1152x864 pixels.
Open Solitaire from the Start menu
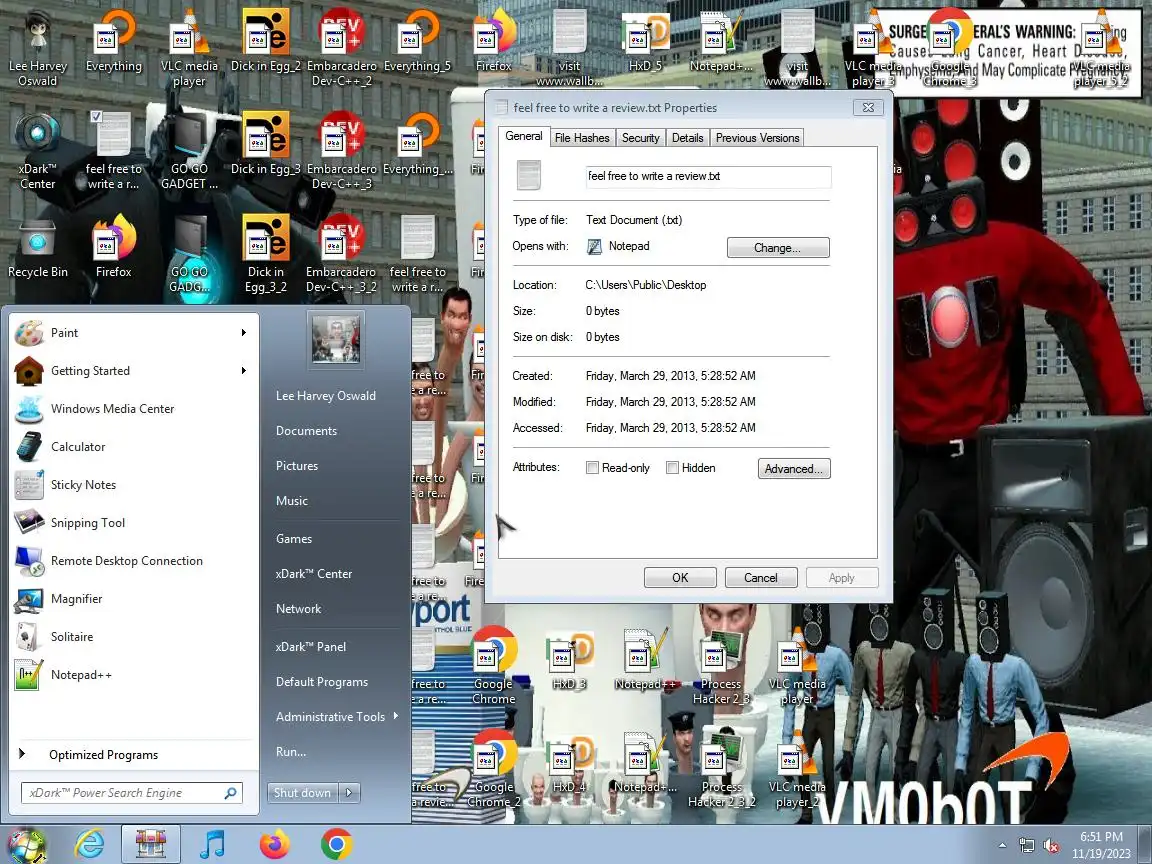(x=132, y=637)
